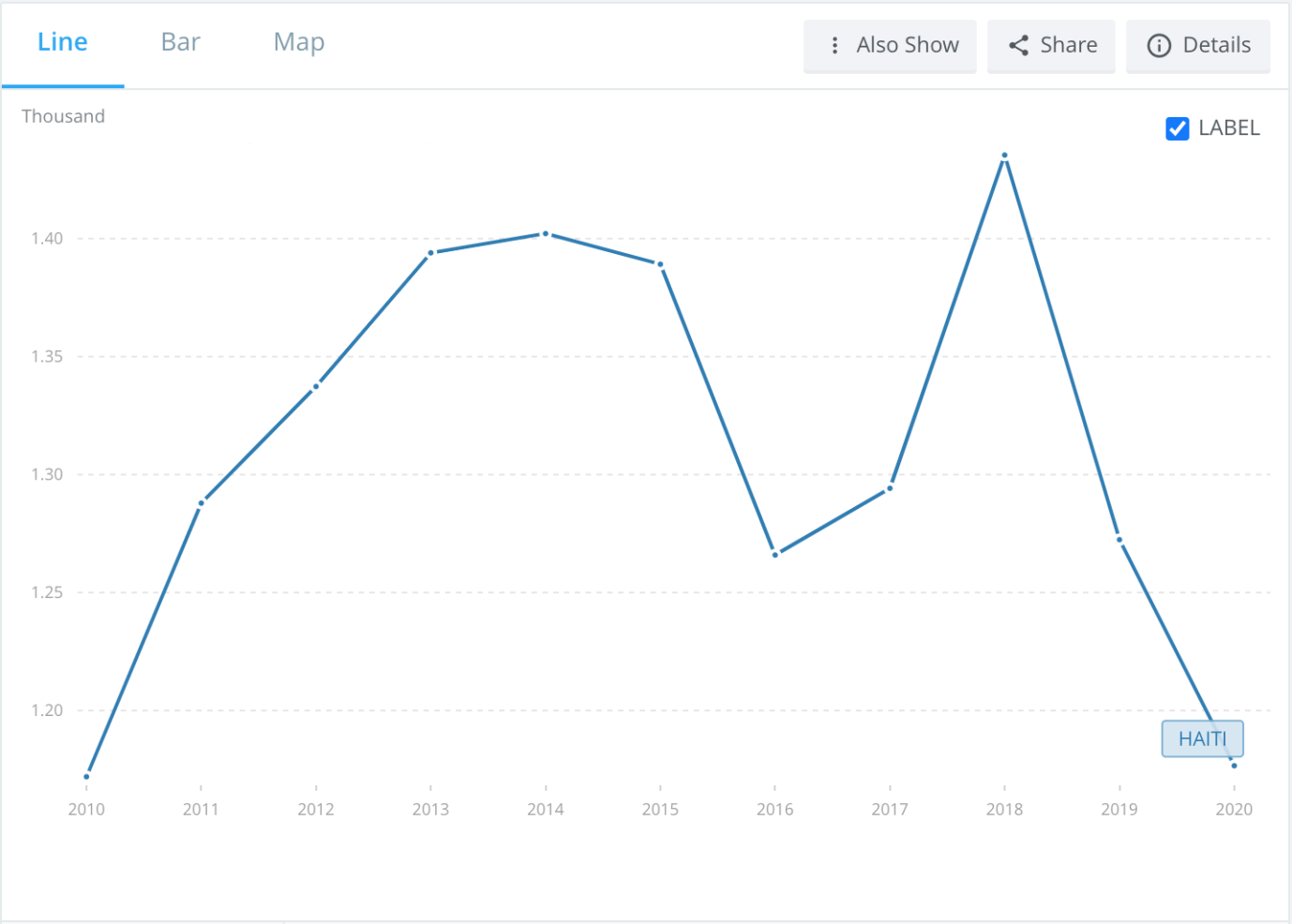1292x924 pixels.
Task: Click the Share button text
Action: [1069, 45]
